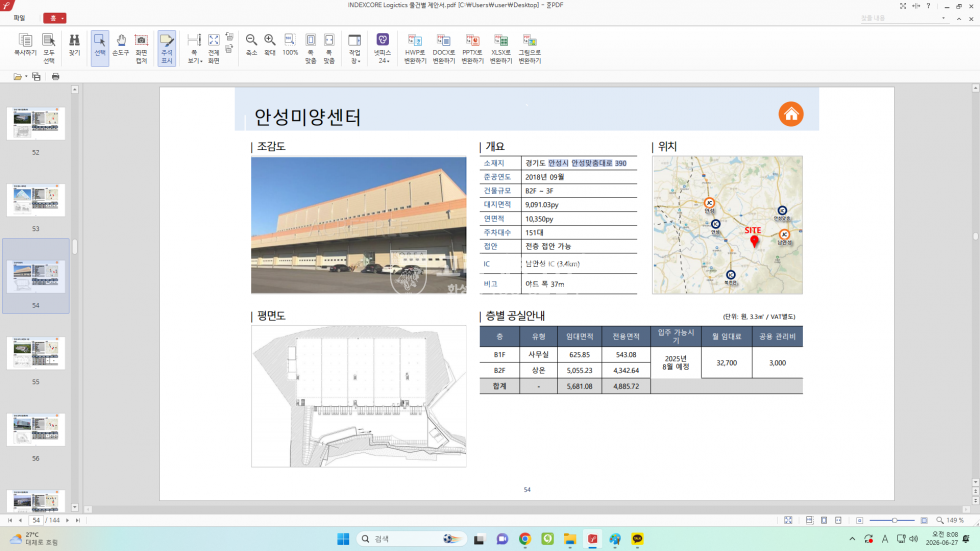Click the 폭 맞춤 (fit width) icon

329,48
